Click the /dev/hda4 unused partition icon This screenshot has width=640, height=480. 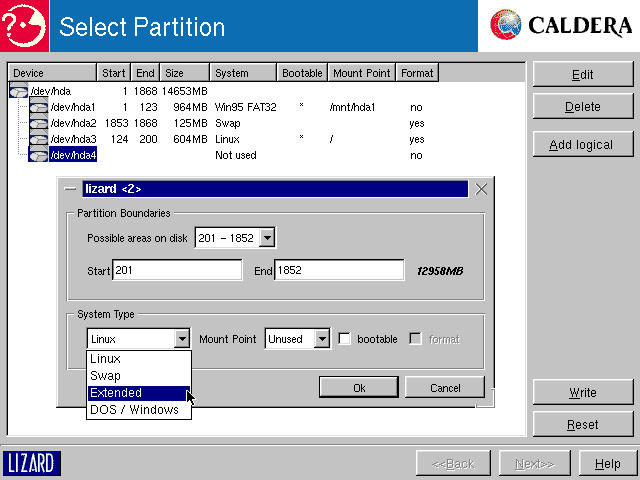38,155
